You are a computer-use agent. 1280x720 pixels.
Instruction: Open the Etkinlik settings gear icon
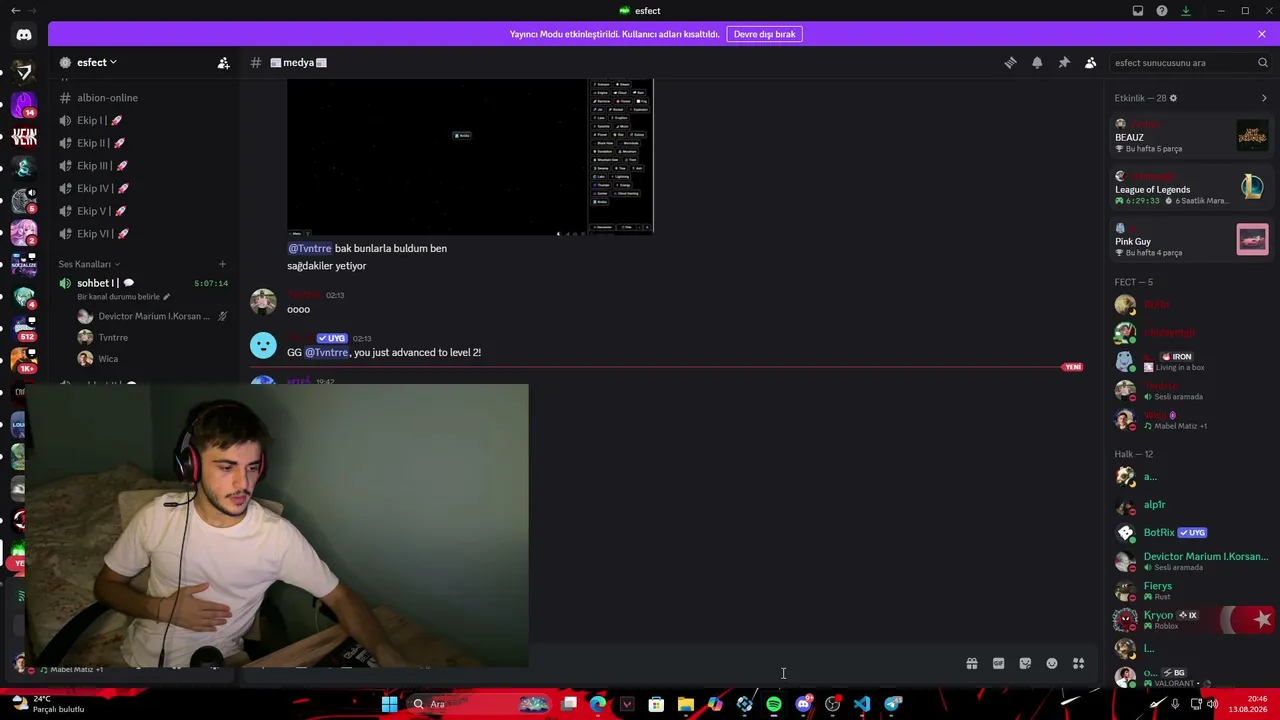[1173, 98]
